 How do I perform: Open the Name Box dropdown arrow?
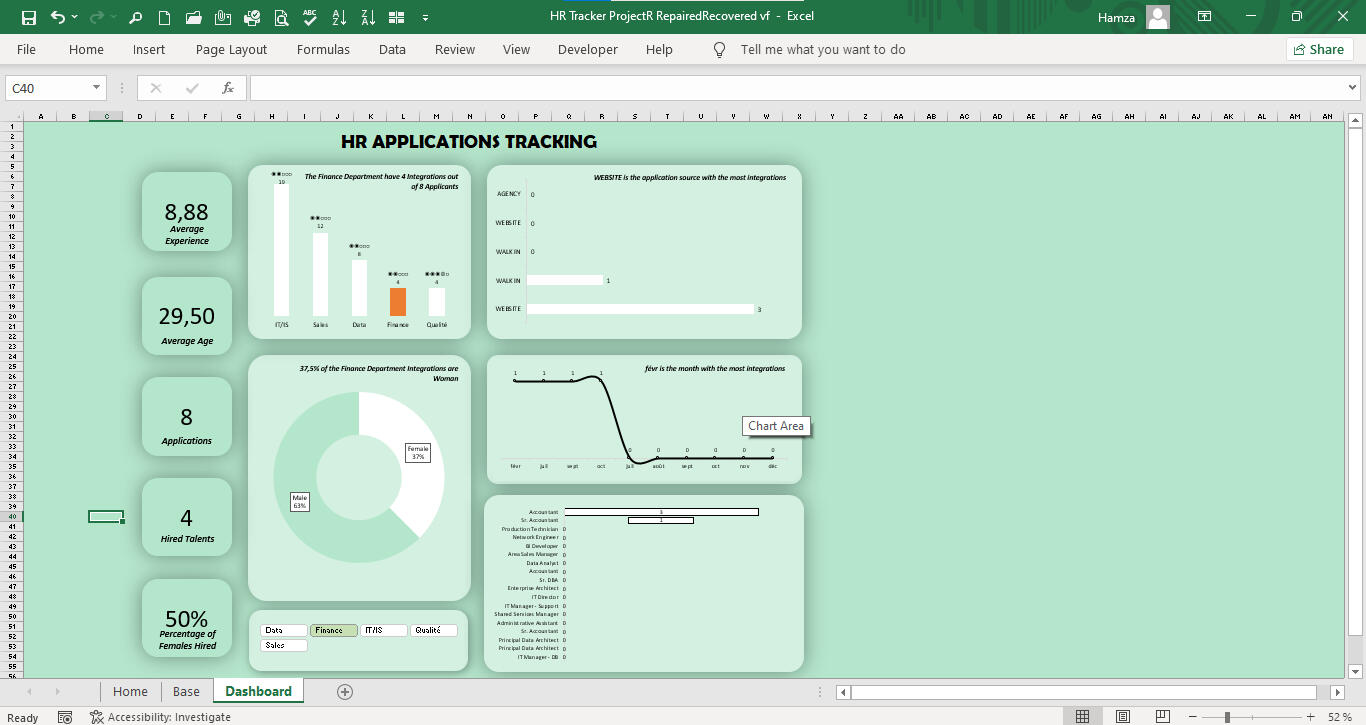click(96, 88)
